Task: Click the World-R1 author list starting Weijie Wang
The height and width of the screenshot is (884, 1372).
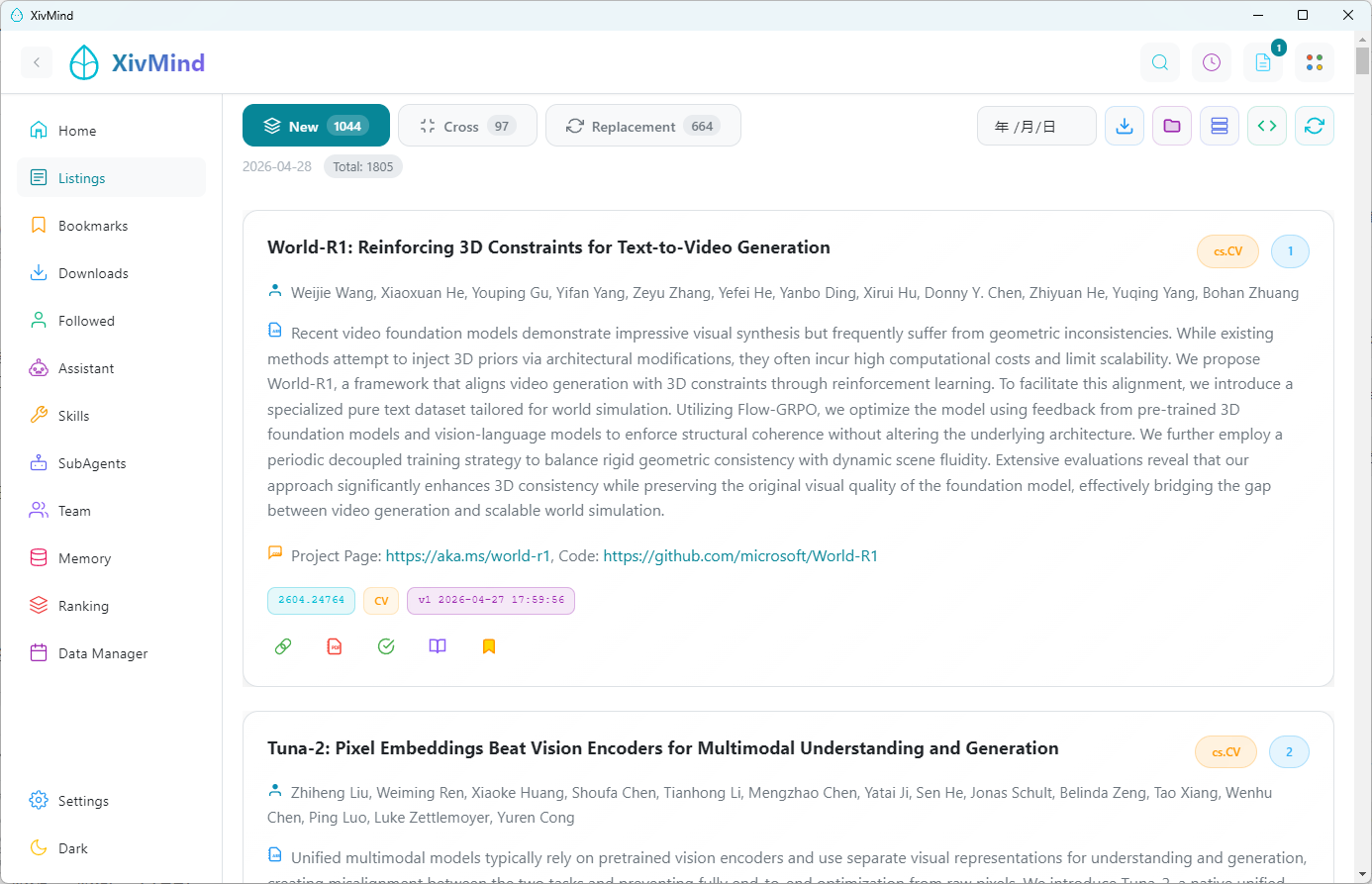Action: click(795, 293)
